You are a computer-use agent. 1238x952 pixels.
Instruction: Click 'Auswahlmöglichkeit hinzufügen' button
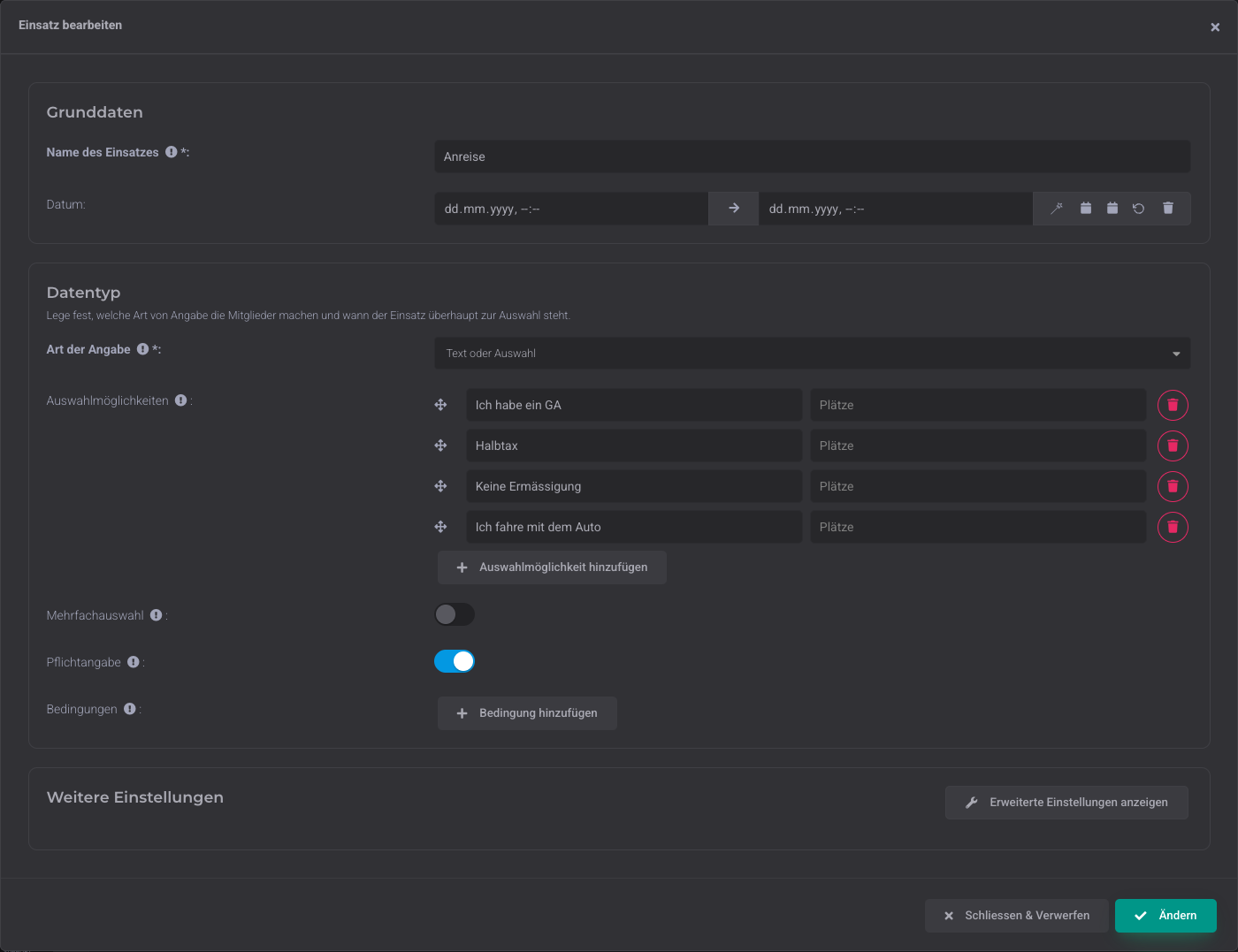click(552, 567)
